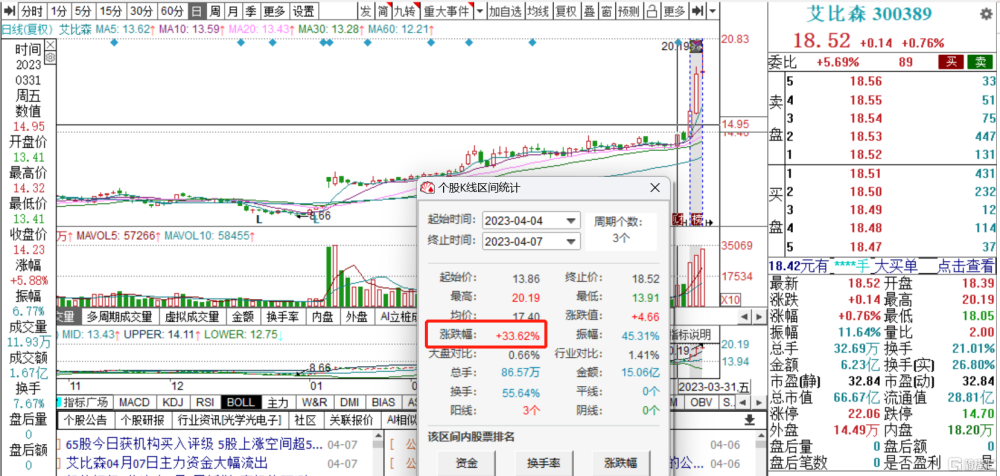Select the 个股研报 tab
1000x476 pixels.
[143, 420]
